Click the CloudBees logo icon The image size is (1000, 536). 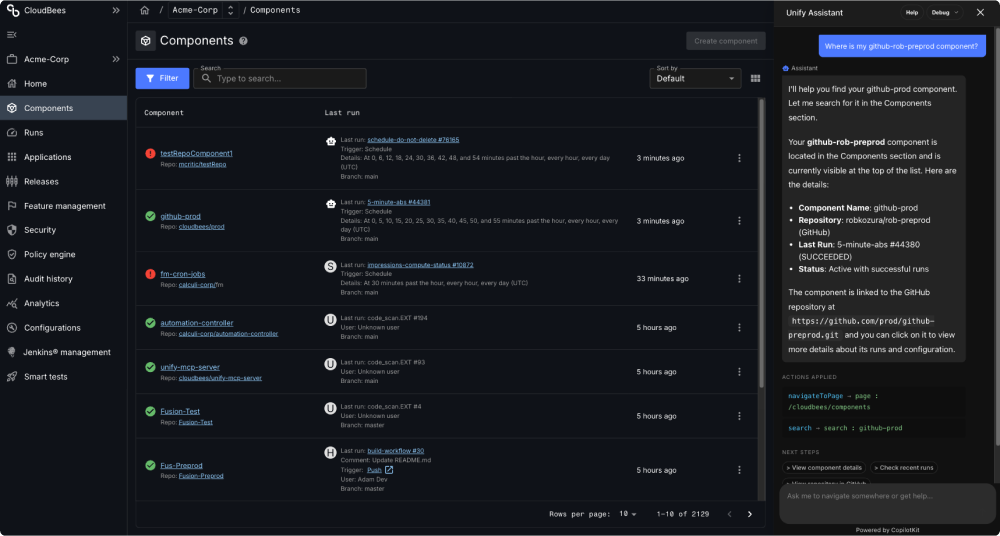12,10
